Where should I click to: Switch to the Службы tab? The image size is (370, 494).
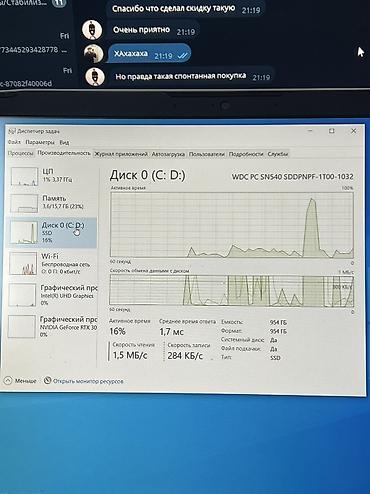(x=278, y=154)
